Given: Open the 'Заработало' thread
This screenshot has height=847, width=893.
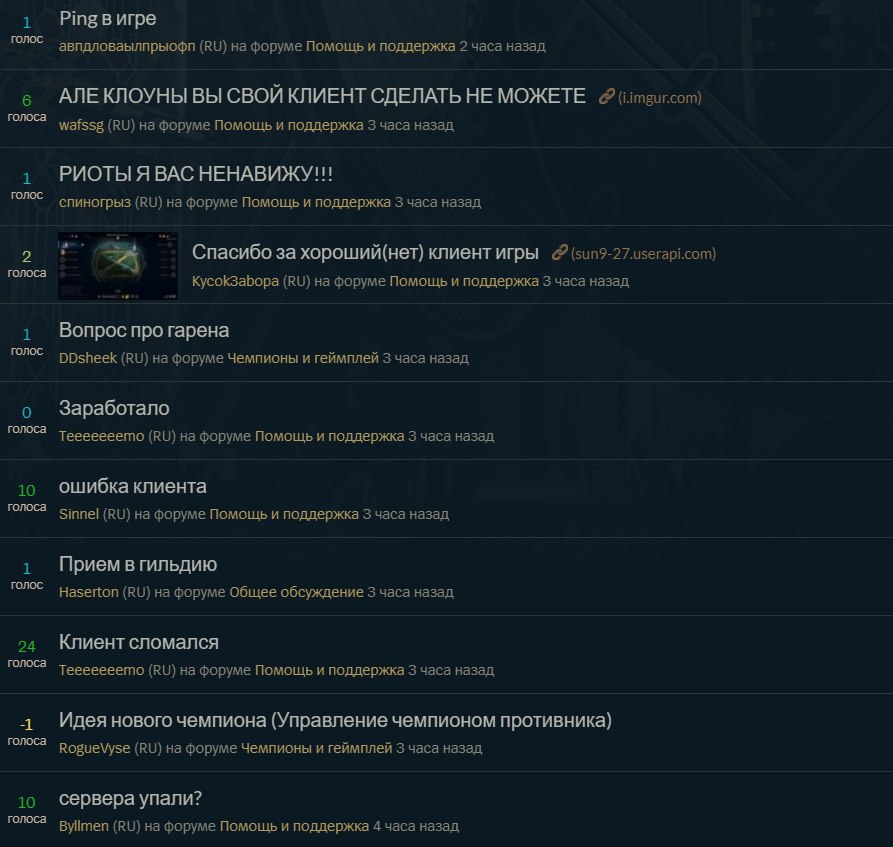Looking at the screenshot, I should pos(114,408).
